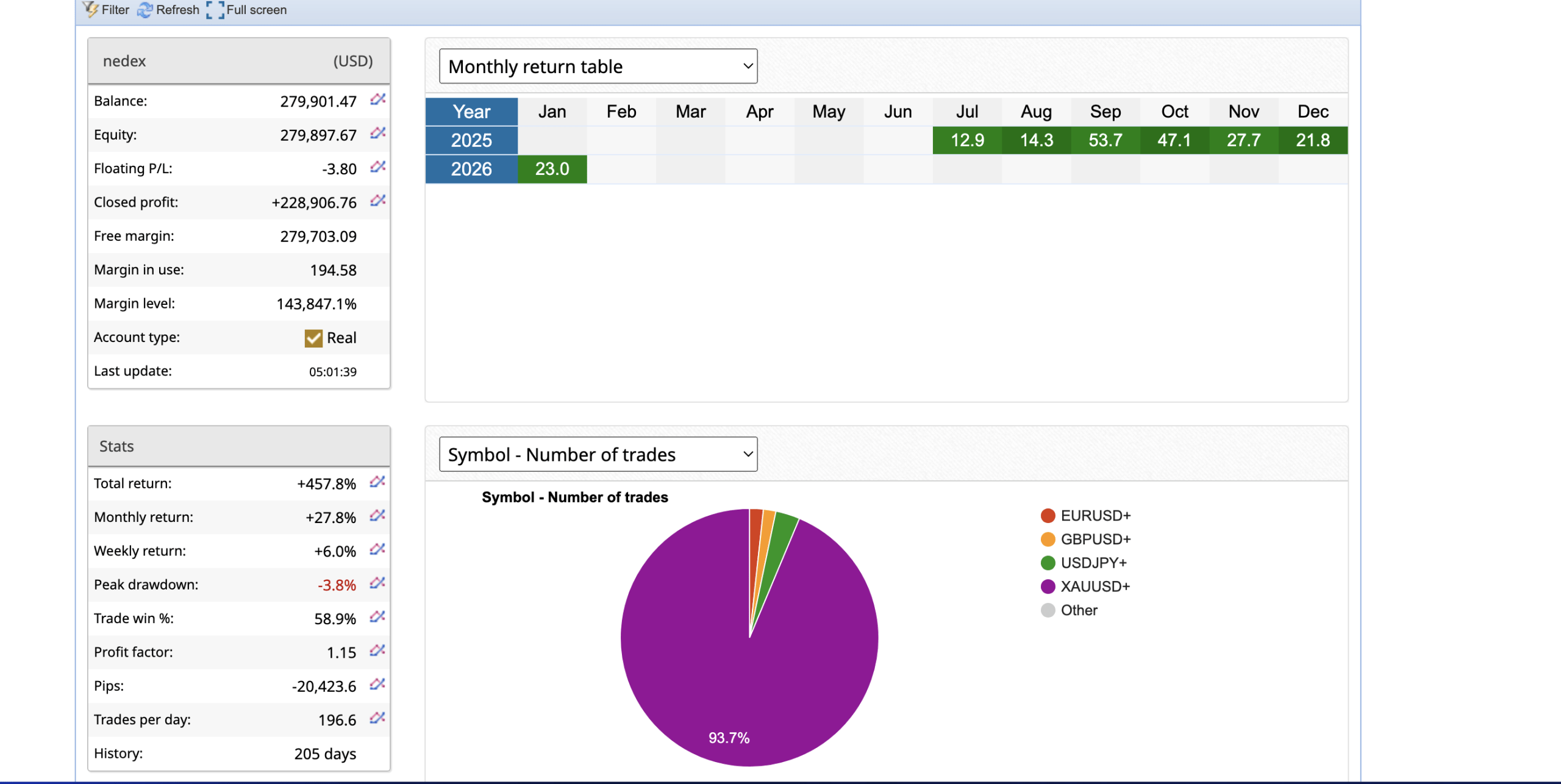Open the Monthly return chart icon
Image resolution: width=1561 pixels, height=784 pixels.
377,516
